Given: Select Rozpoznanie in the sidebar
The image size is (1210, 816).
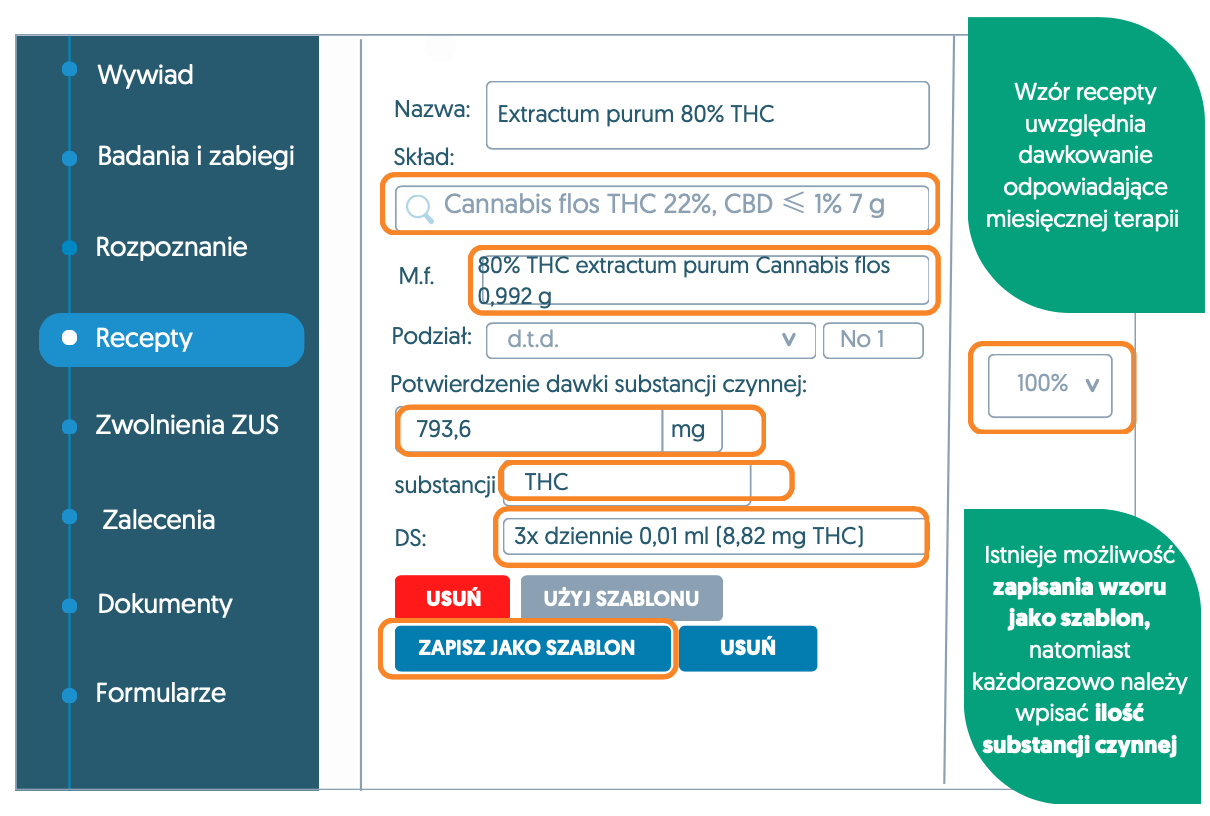Looking at the screenshot, I should (171, 247).
